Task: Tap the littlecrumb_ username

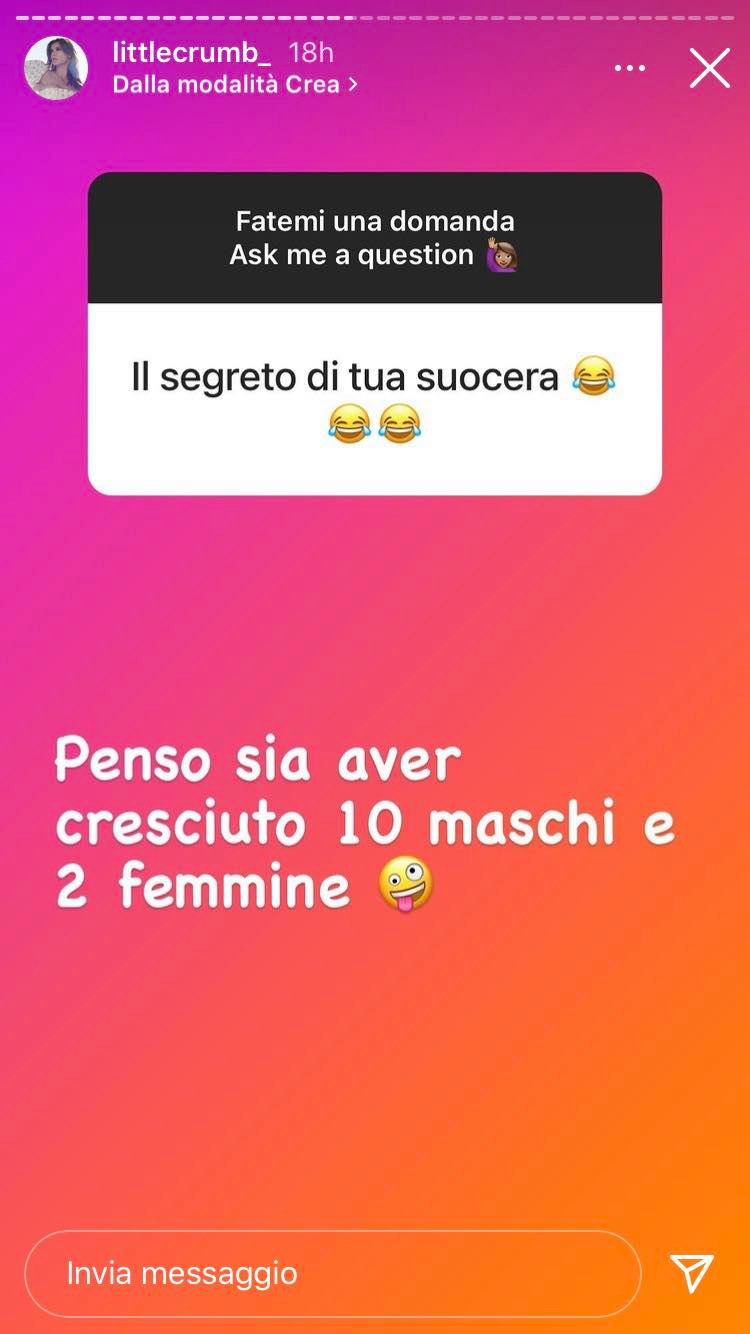Action: coord(192,52)
